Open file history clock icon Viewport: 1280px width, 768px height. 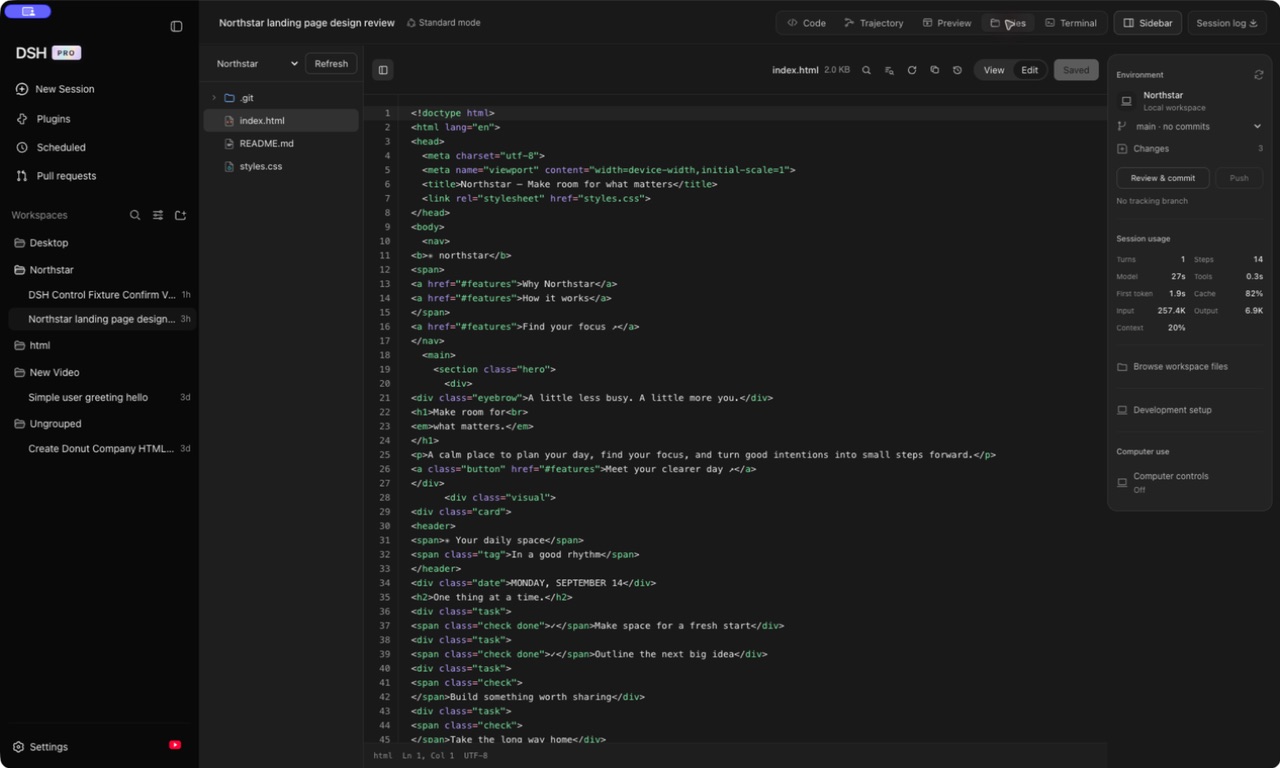957,70
